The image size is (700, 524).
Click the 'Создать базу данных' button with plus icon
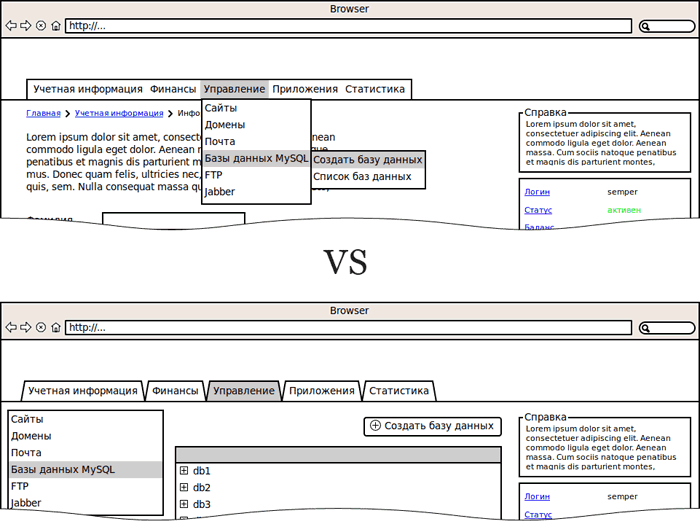click(x=431, y=426)
